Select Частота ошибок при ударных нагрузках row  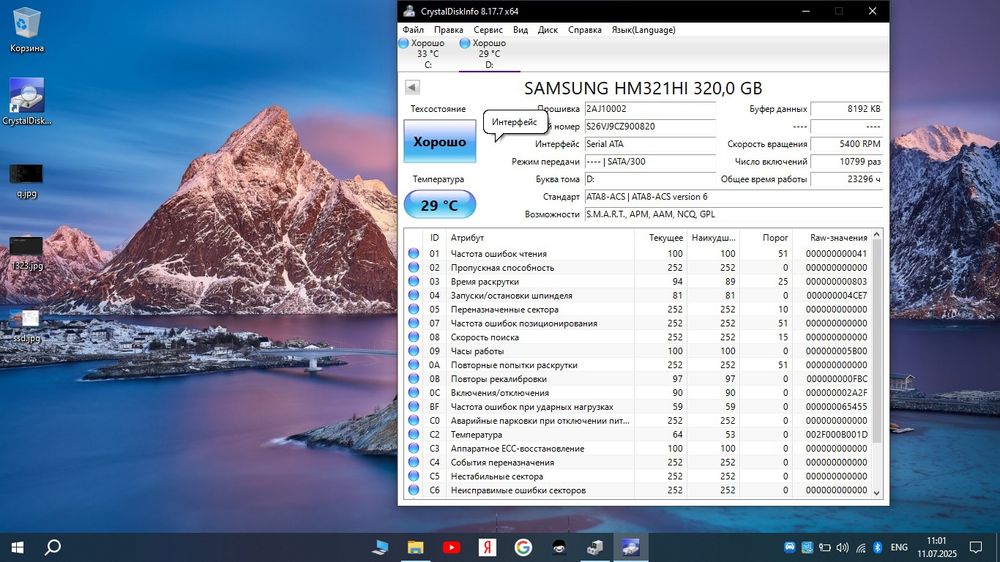coord(638,407)
